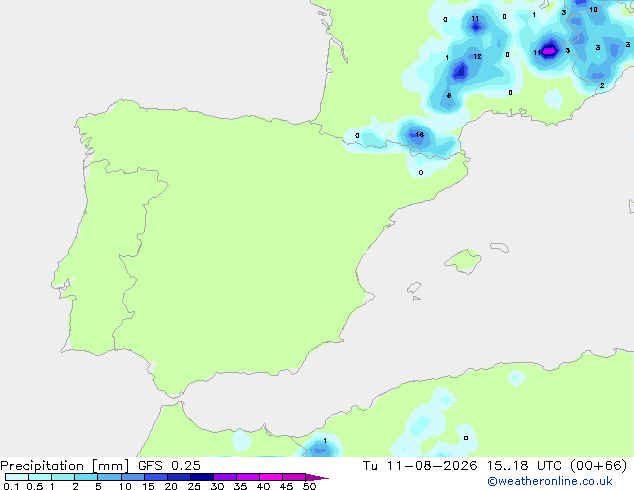Click the legend tick label '50'
The height and width of the screenshot is (490, 634).
point(309,486)
